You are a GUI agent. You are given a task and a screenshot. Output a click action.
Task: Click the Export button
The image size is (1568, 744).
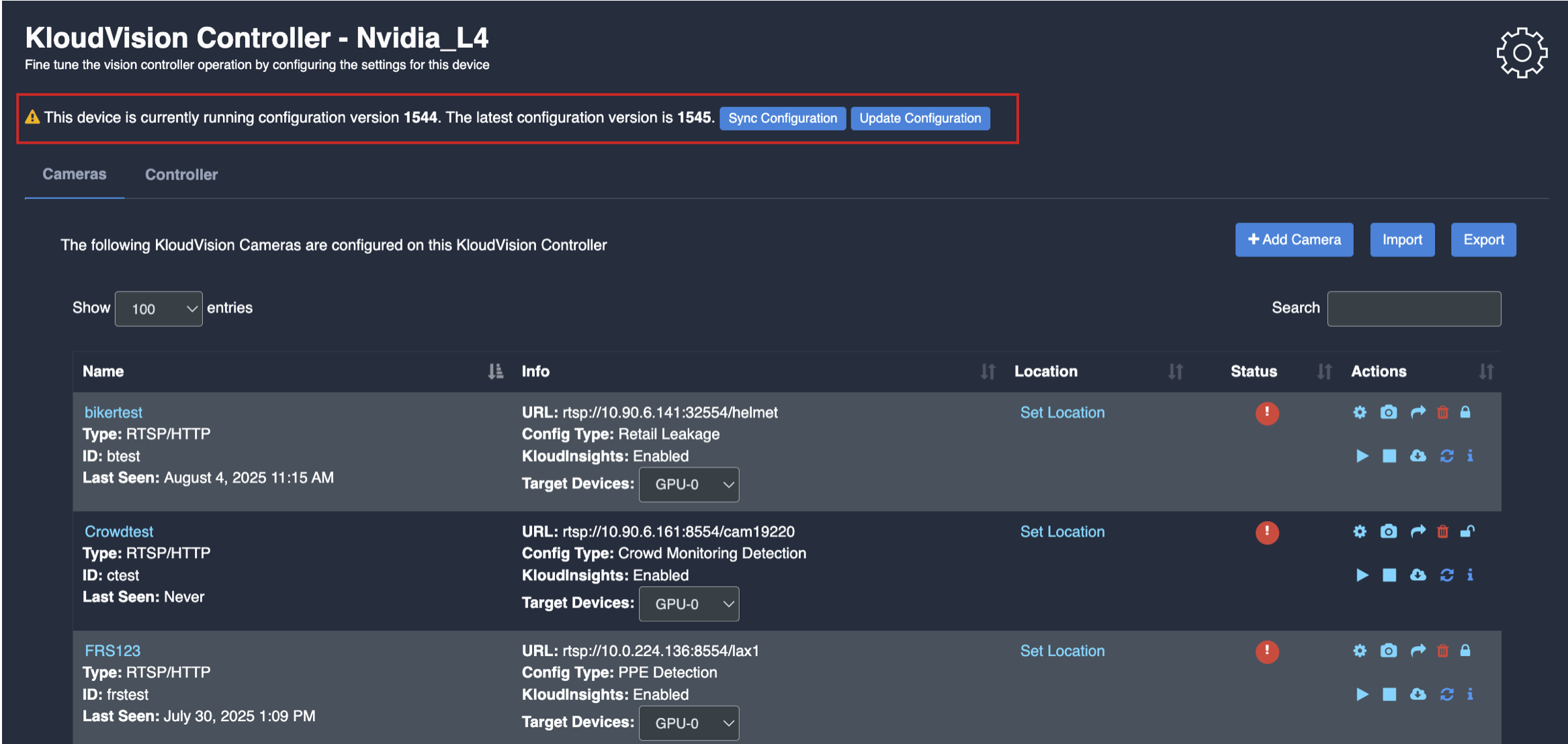[x=1483, y=240]
